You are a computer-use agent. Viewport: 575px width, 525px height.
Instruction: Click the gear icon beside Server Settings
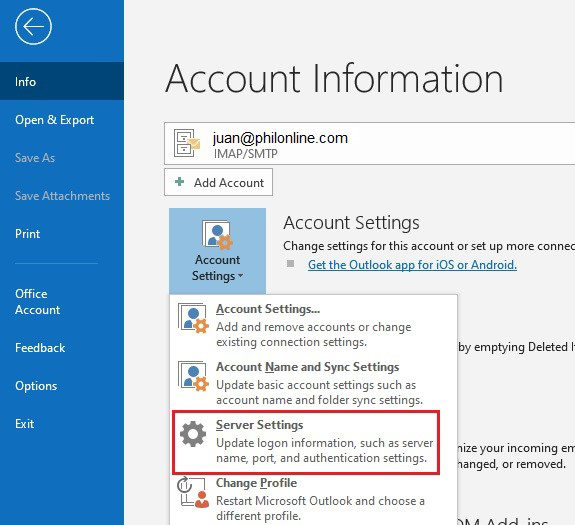click(x=193, y=434)
